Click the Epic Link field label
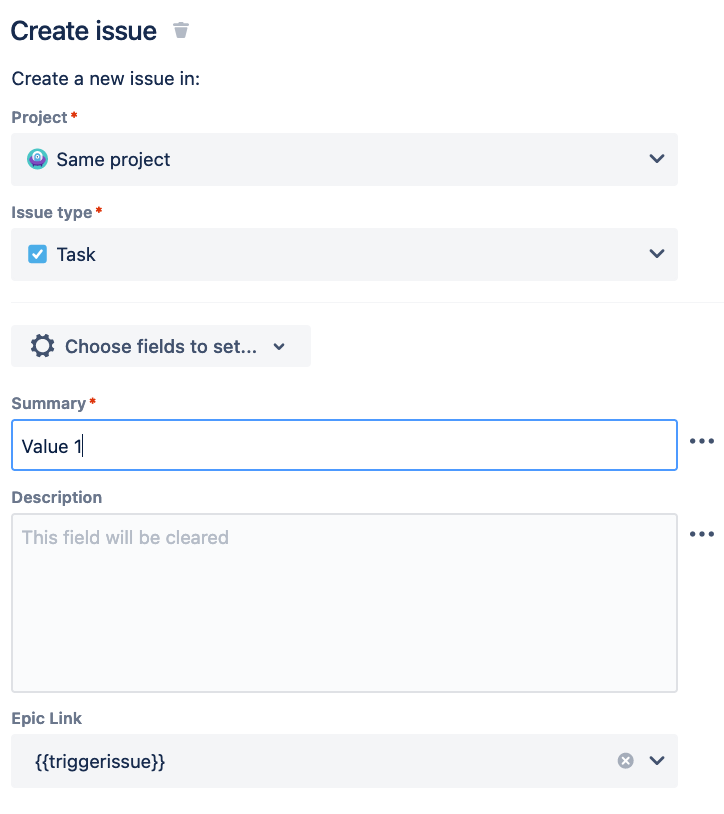This screenshot has width=724, height=814. 46,718
